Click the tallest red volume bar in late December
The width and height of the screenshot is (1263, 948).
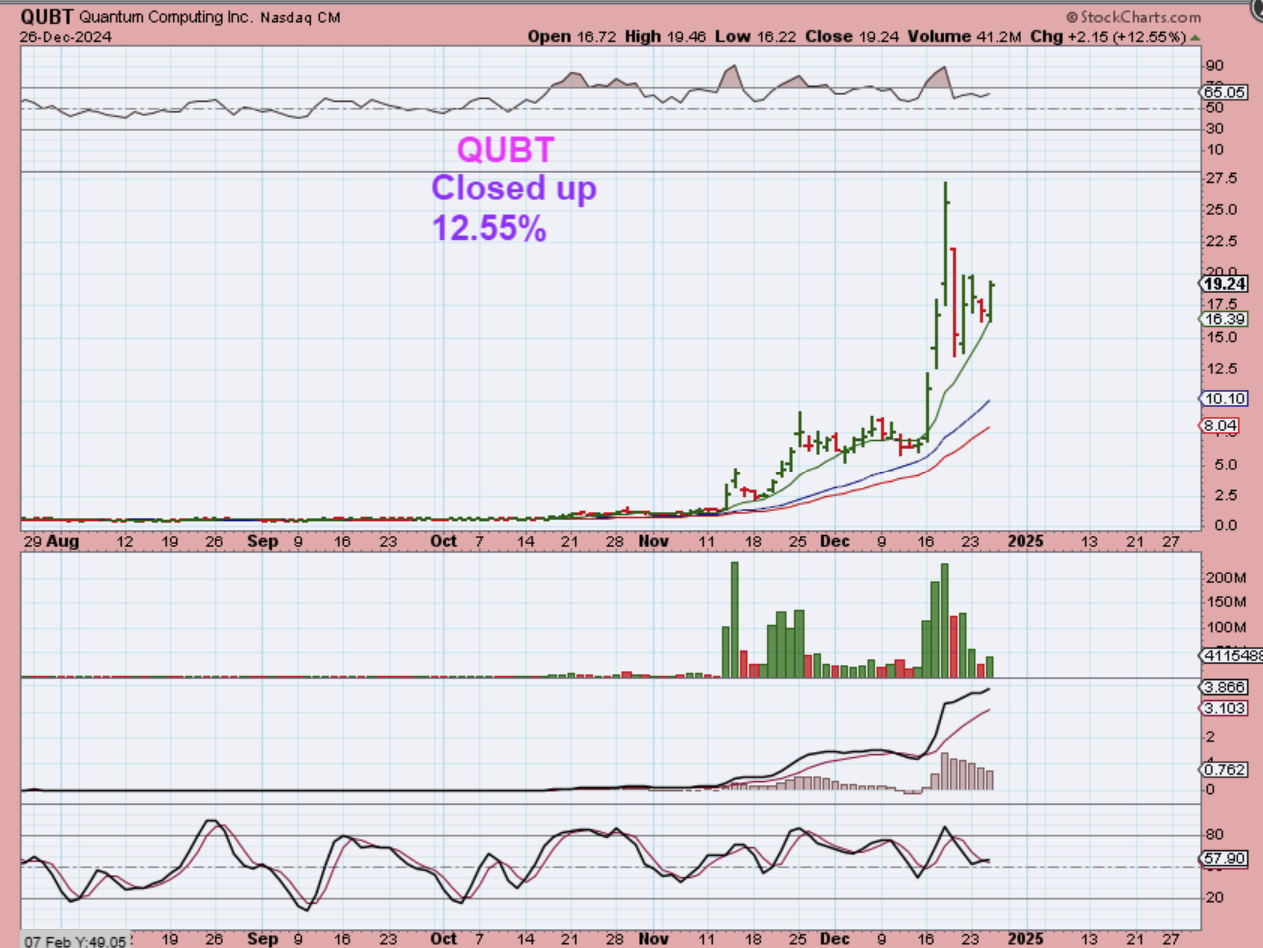coord(954,647)
